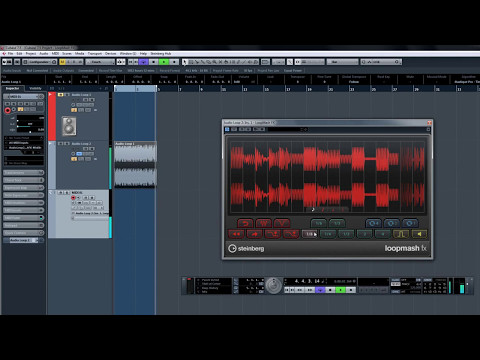Screen dimensions: 480x360
Task: Close the LoopMash FX plugin window
Action: click(x=429, y=123)
